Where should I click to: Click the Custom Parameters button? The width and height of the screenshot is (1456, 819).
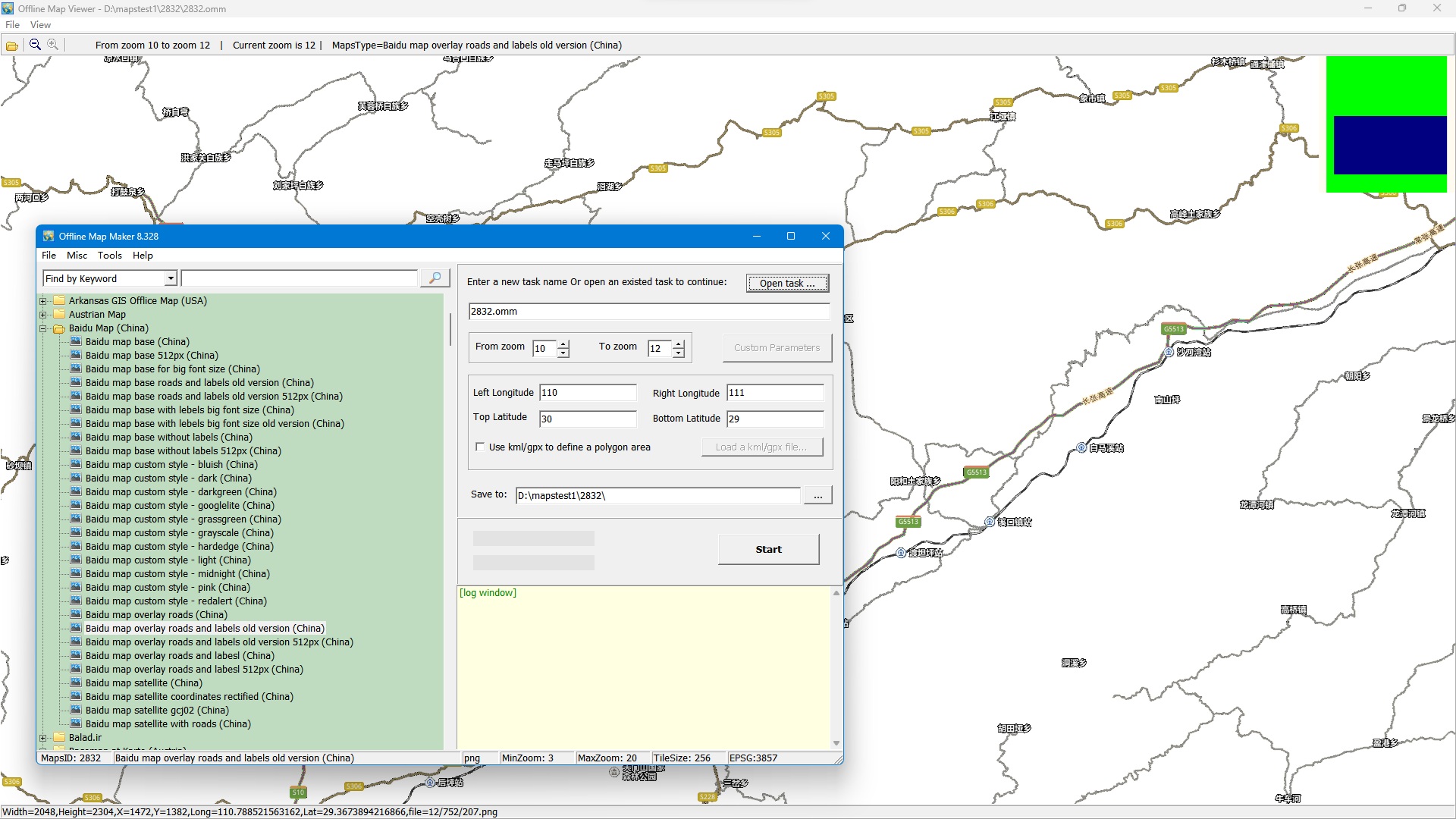[x=777, y=347]
